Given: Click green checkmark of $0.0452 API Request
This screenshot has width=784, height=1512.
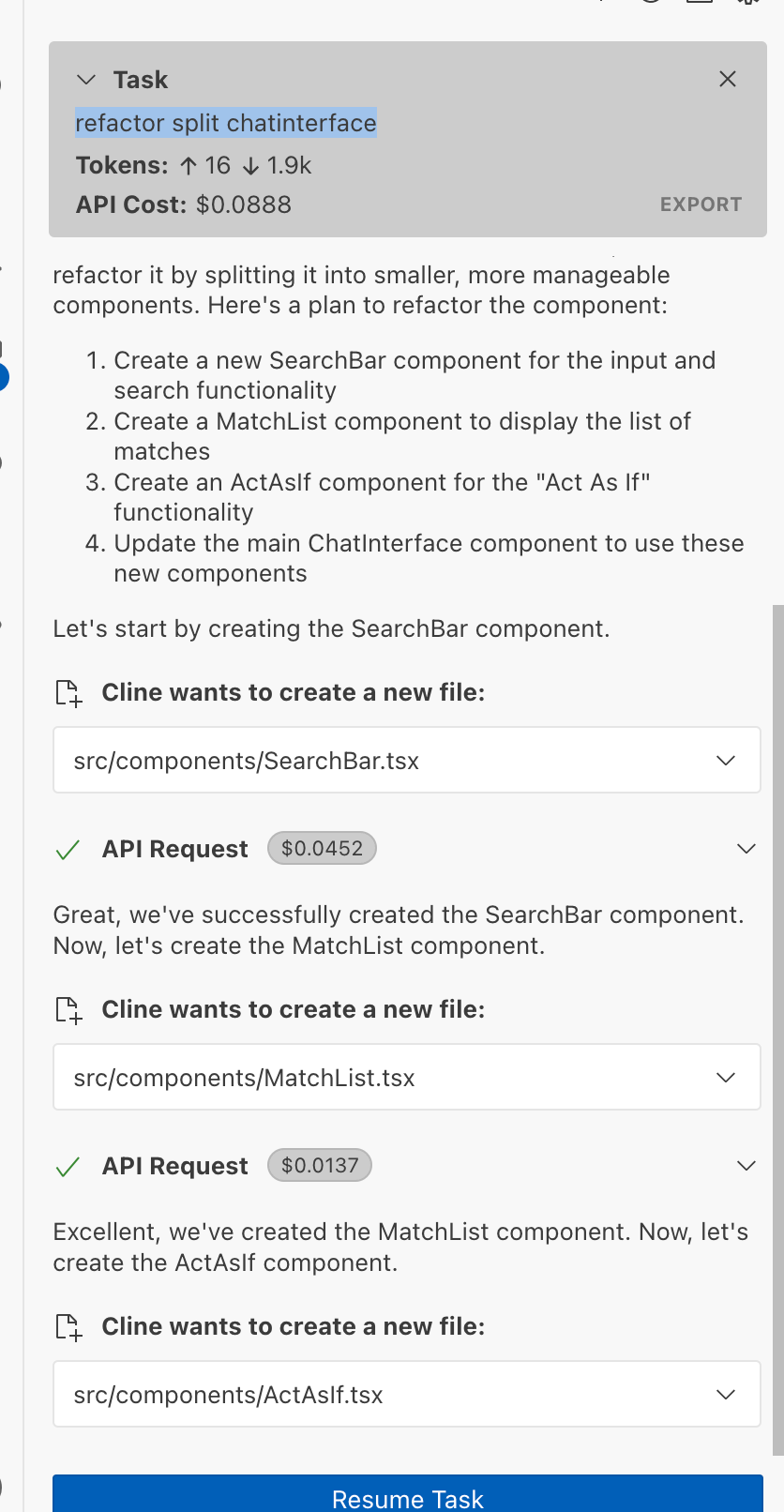Looking at the screenshot, I should click(68, 850).
